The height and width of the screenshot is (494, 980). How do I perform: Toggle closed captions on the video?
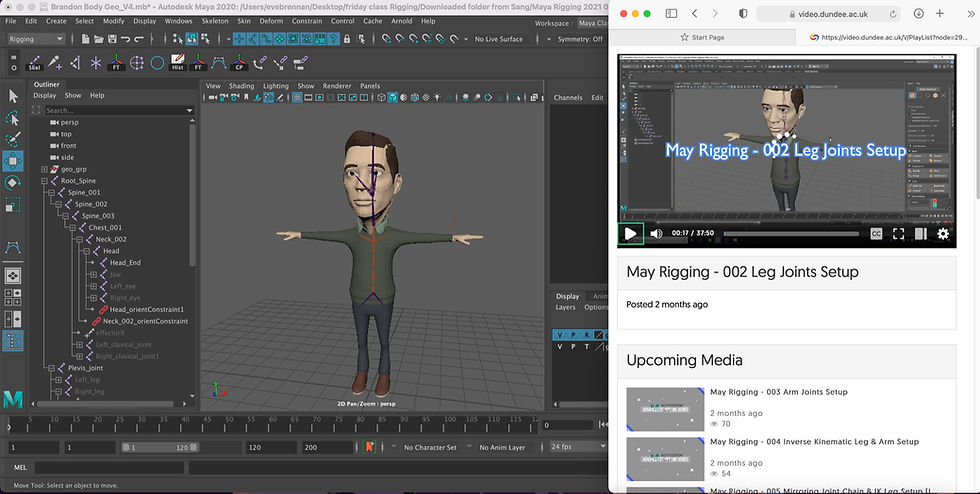(x=876, y=233)
